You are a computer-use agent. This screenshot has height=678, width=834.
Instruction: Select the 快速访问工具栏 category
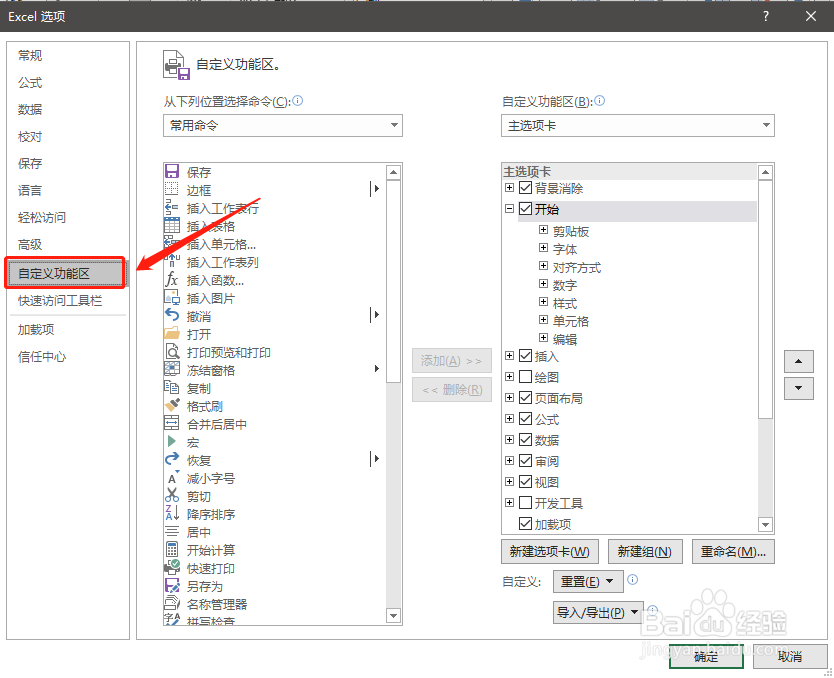pos(60,300)
